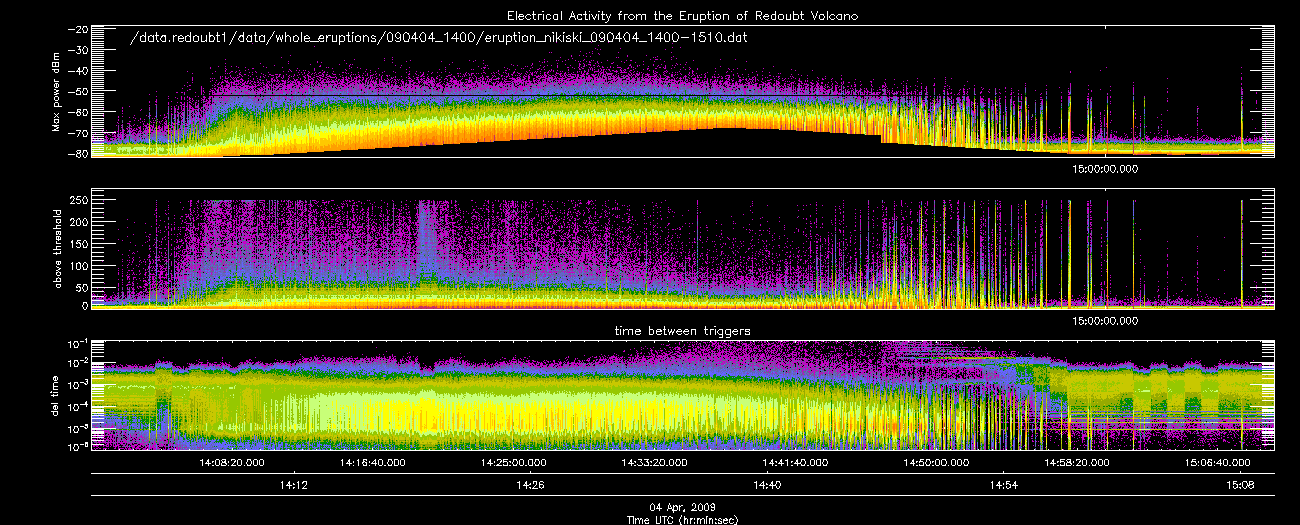Image resolution: width=1300 pixels, height=525 pixels.
Task: Click the 10^-6 tick on del time axis
Action: (76, 448)
